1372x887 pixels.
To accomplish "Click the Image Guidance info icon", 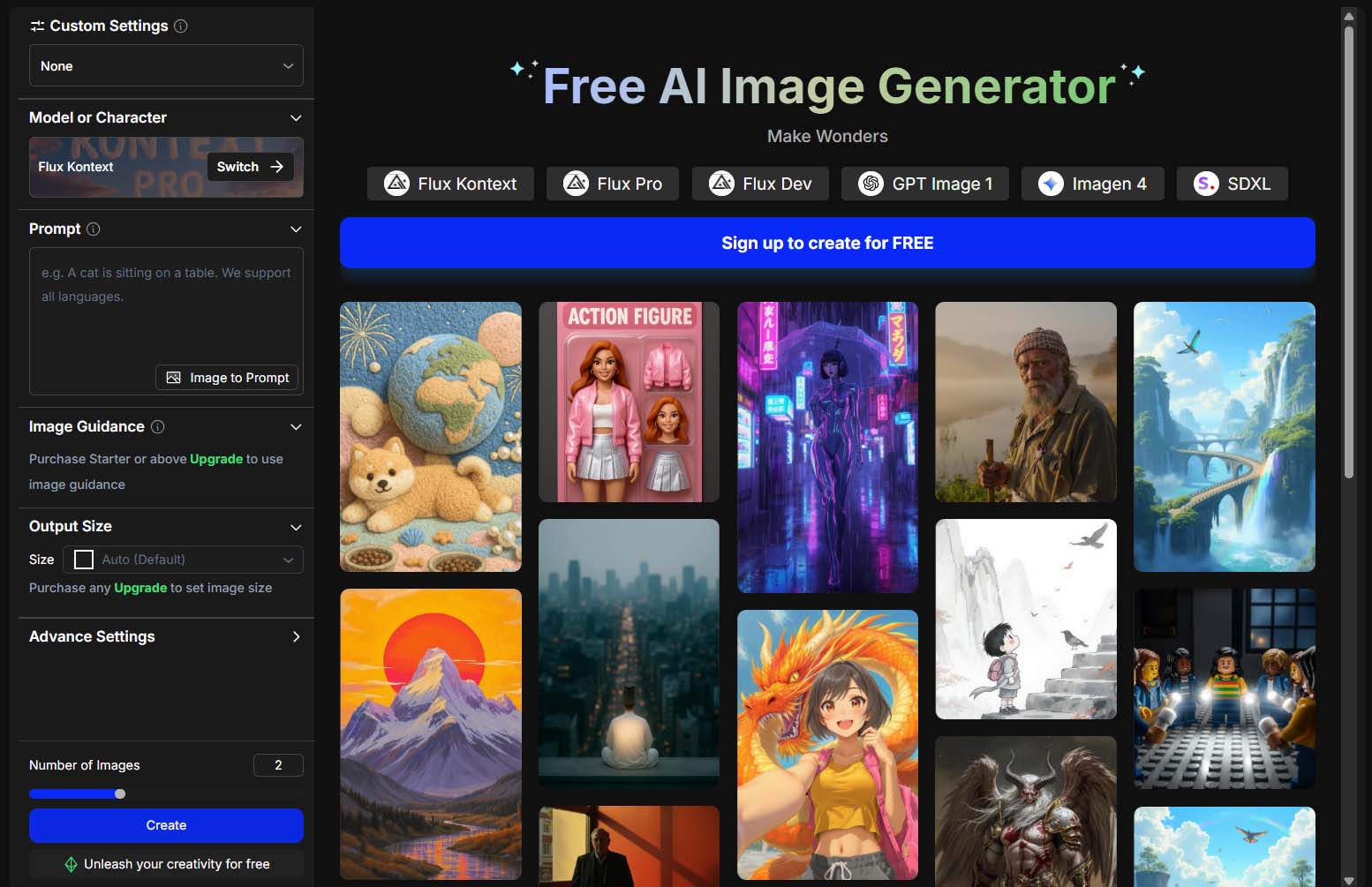I will click(158, 427).
